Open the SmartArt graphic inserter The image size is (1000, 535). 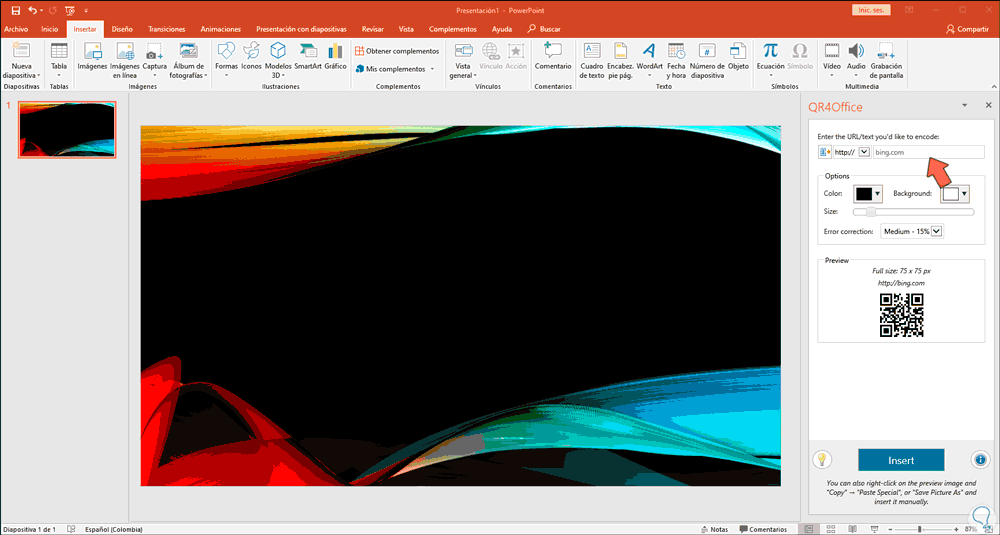307,56
